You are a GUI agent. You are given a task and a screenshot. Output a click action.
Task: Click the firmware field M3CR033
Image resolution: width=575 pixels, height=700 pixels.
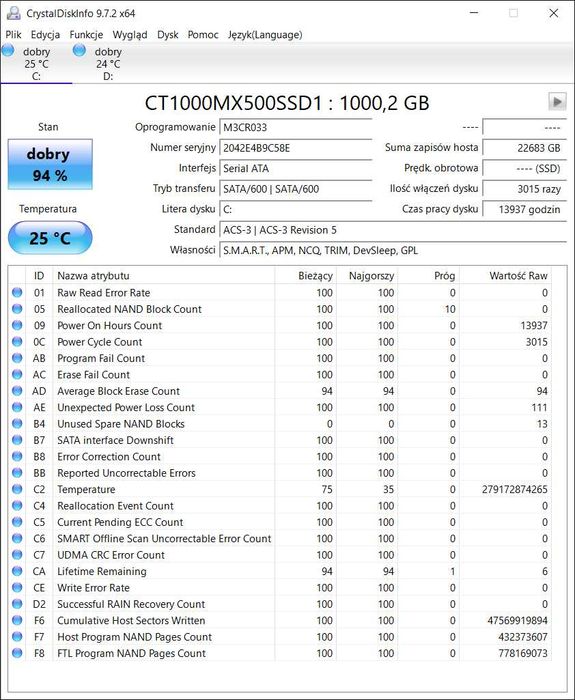point(296,127)
